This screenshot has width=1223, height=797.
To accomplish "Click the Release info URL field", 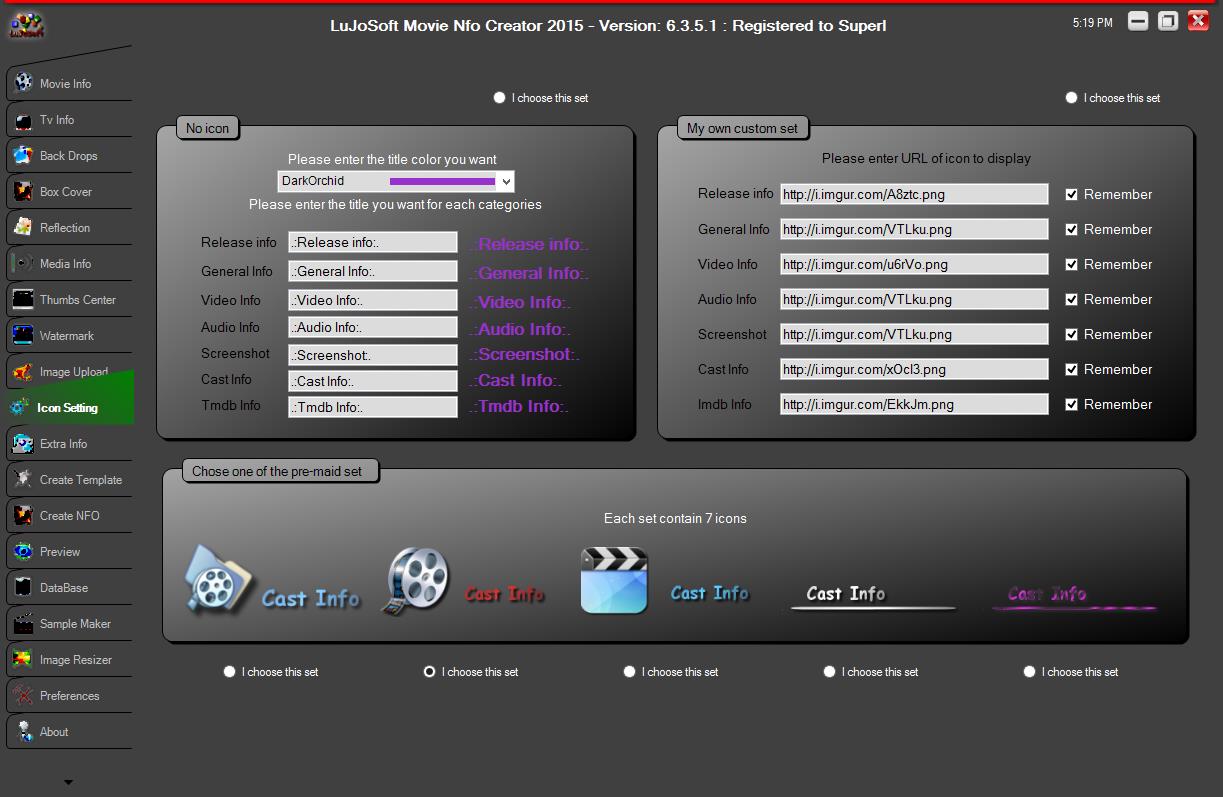I will click(914, 194).
